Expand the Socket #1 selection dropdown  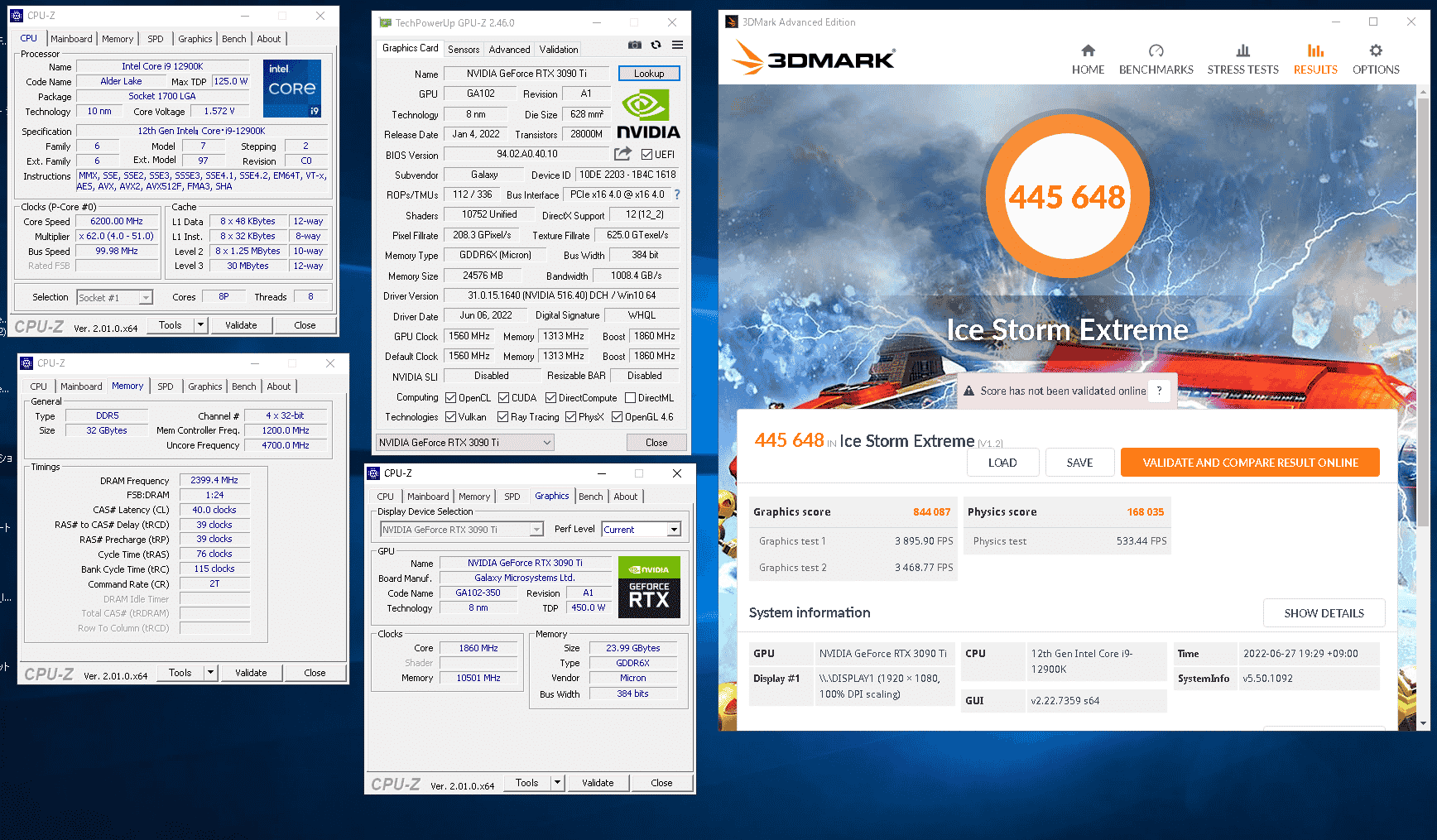click(x=146, y=298)
